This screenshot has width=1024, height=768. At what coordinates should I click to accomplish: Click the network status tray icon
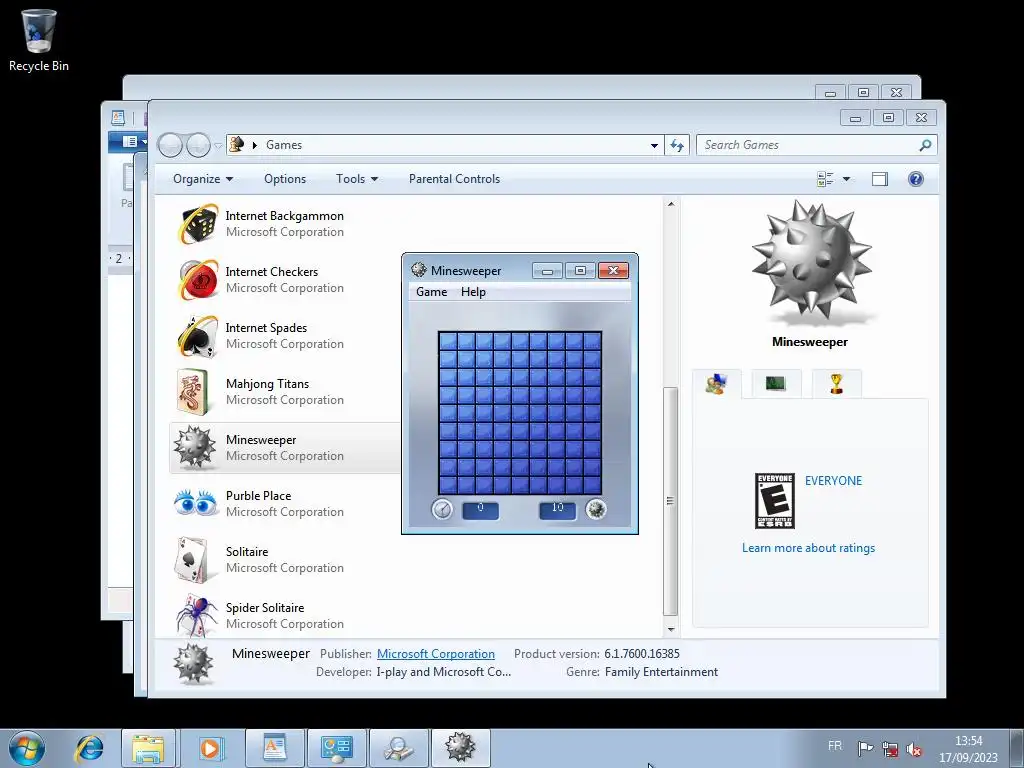[x=890, y=748]
